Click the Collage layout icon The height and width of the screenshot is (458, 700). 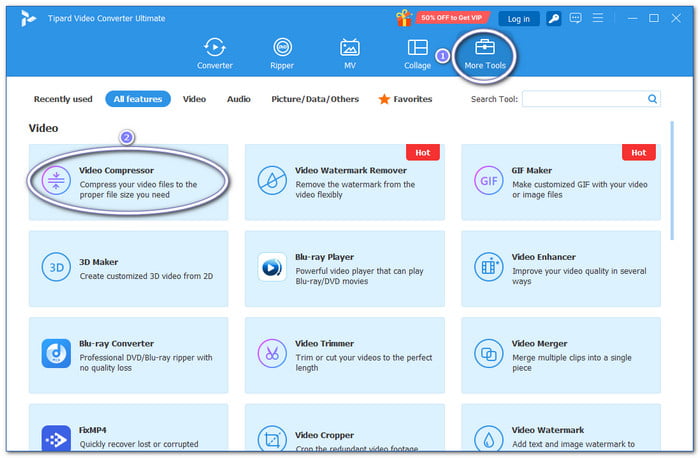[417, 47]
